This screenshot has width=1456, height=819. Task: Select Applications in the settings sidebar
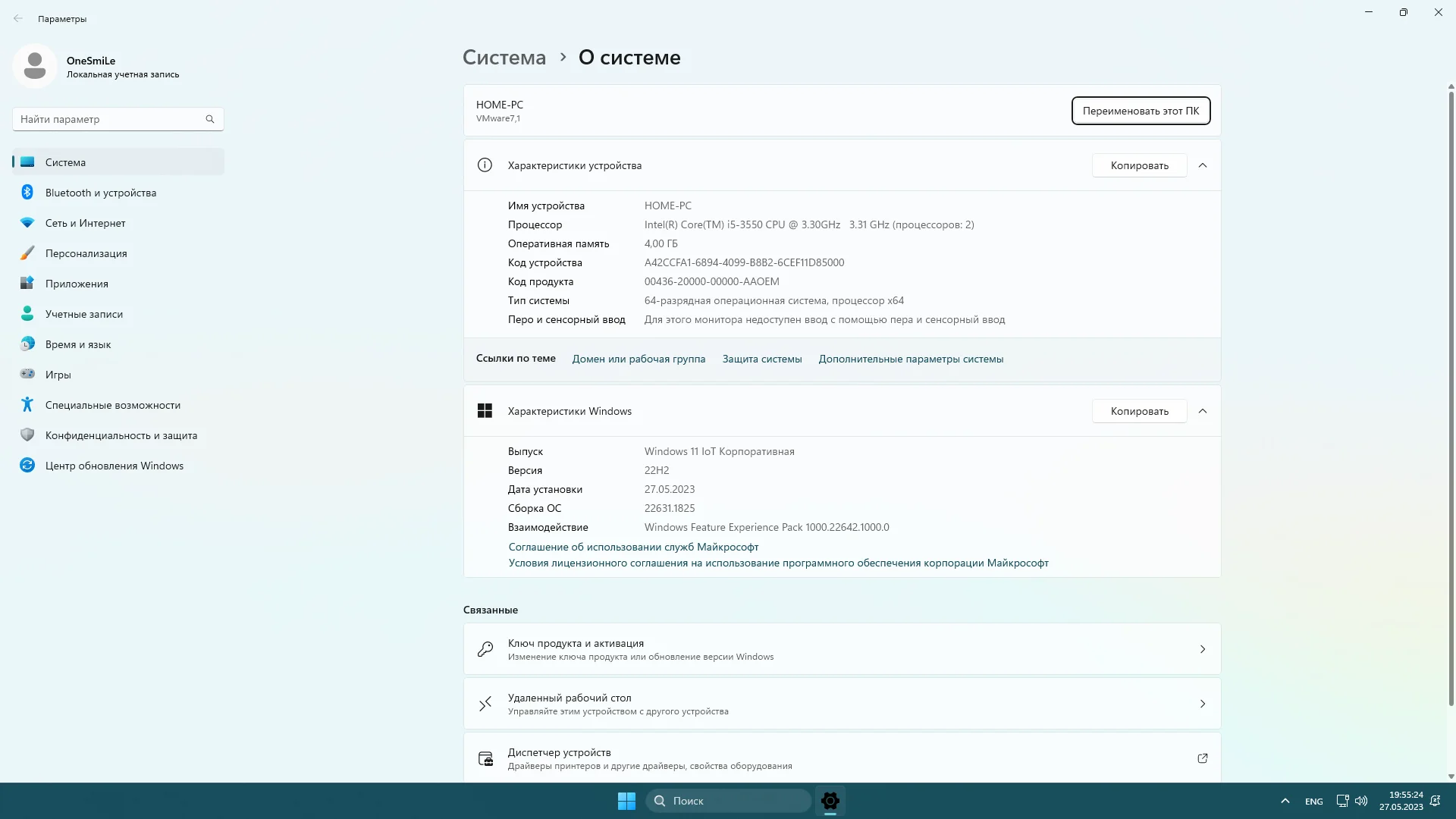(77, 284)
